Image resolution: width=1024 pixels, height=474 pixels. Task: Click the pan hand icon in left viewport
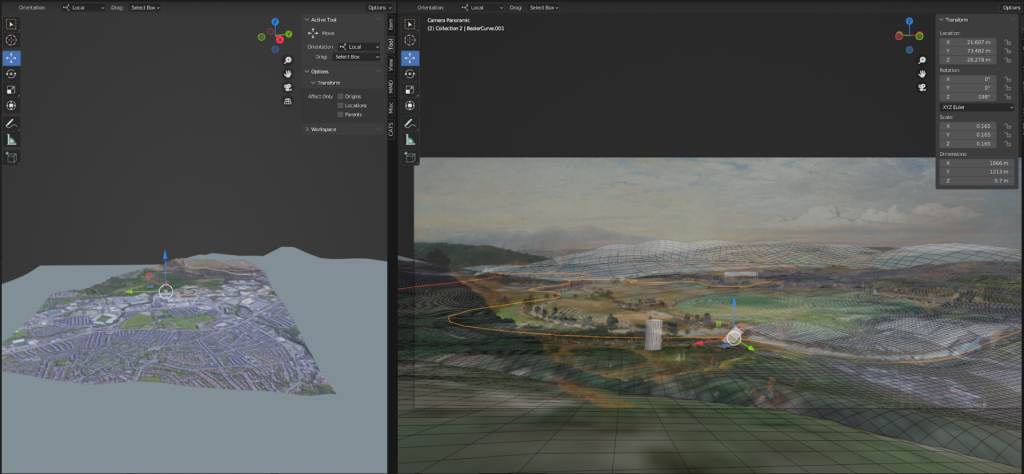[x=287, y=74]
